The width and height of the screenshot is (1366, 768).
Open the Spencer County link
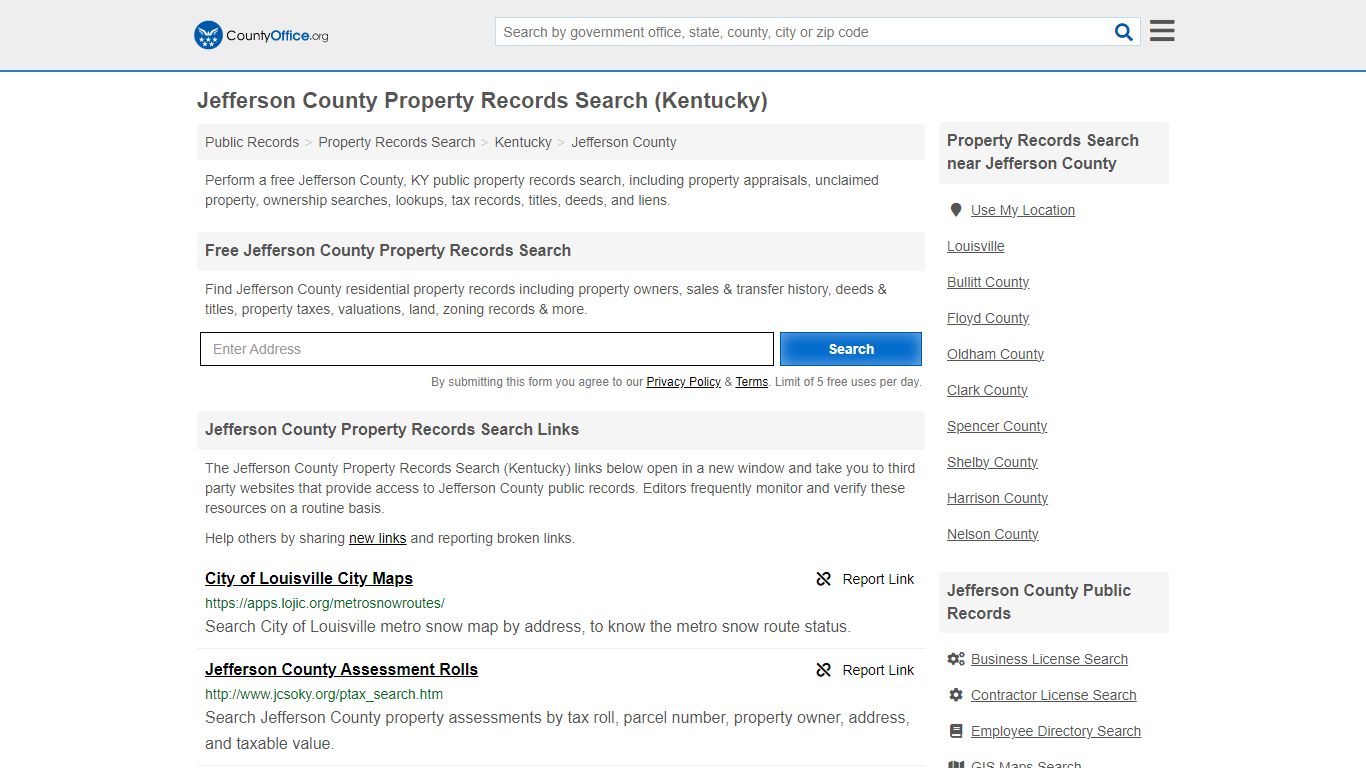click(997, 426)
